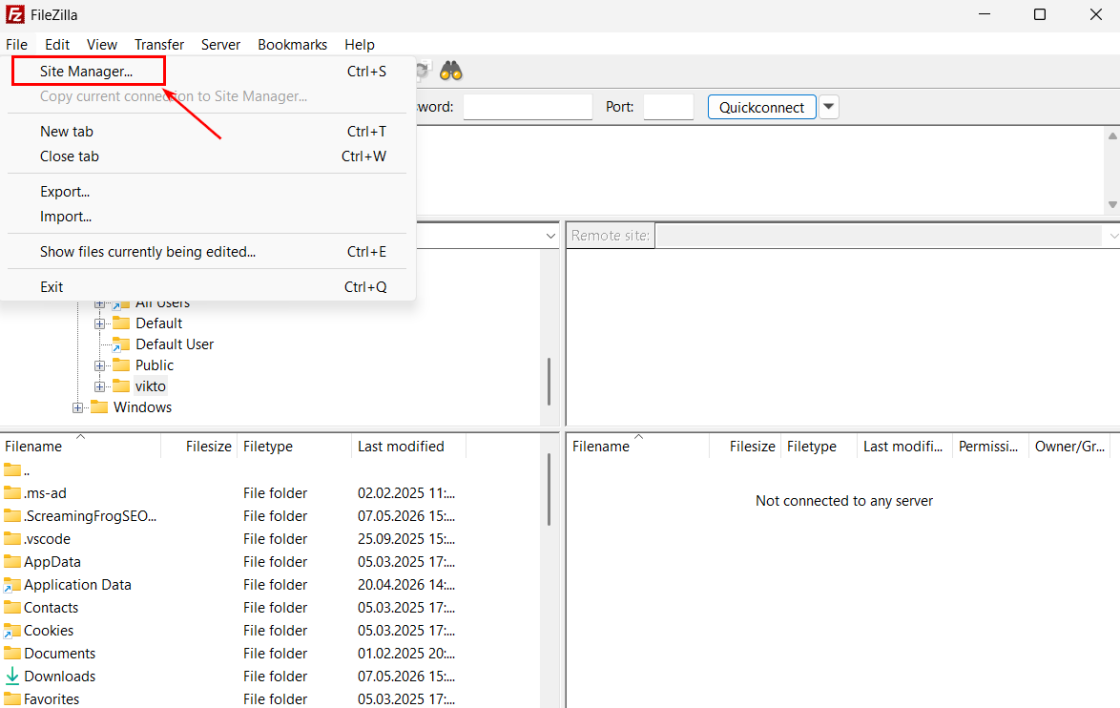
Task: Select the Default folder in tree
Action: tap(159, 324)
